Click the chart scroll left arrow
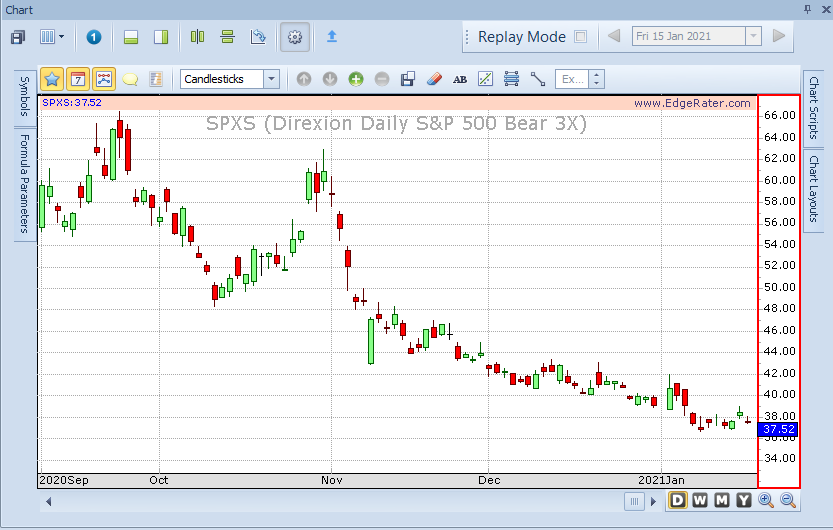833x530 pixels. (48, 501)
